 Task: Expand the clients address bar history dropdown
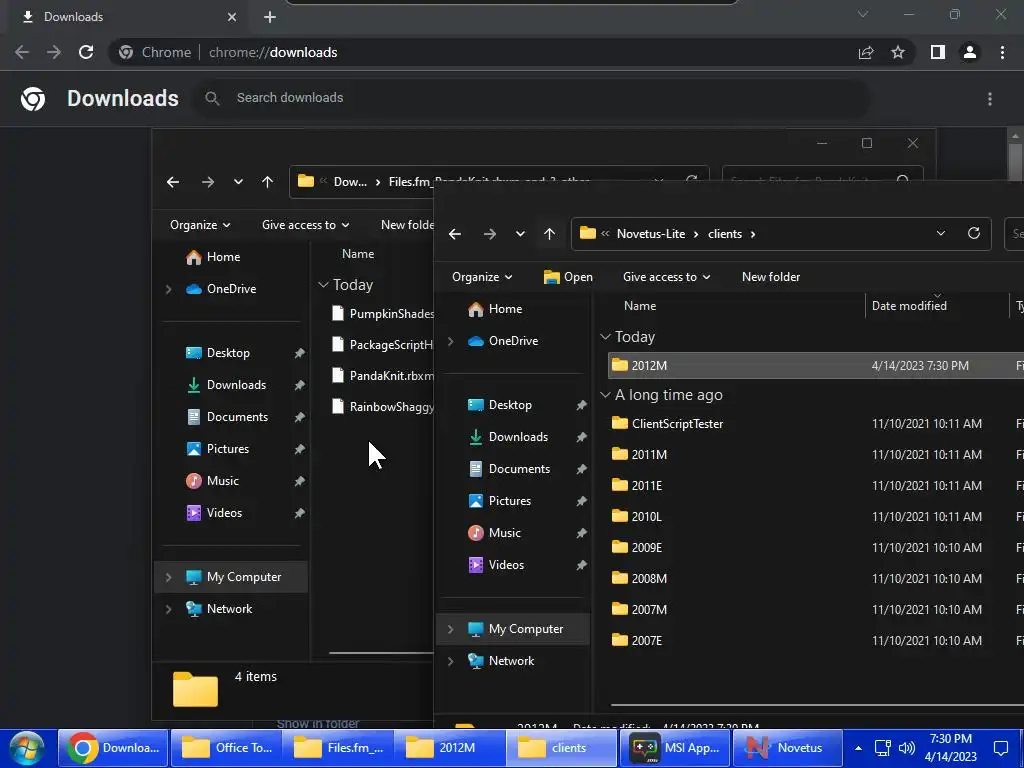pos(940,233)
